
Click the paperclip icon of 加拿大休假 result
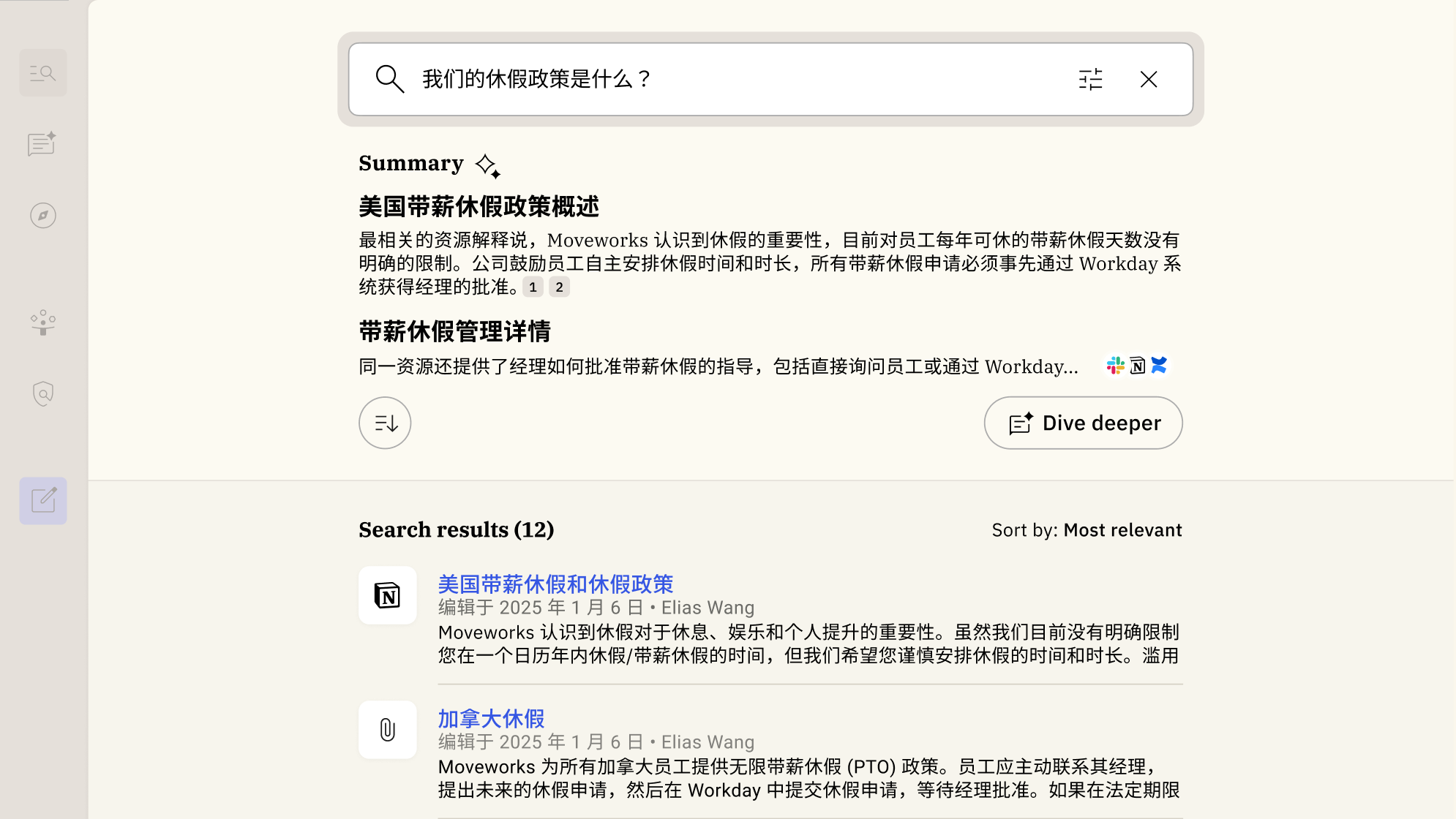point(388,730)
